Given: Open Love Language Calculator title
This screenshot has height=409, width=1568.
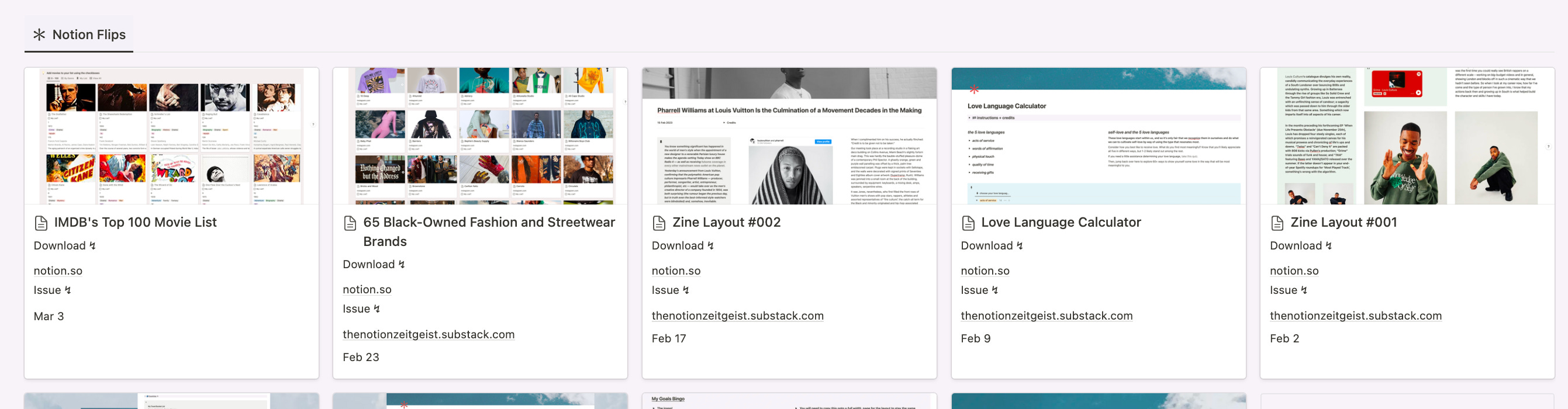Looking at the screenshot, I should point(1061,223).
